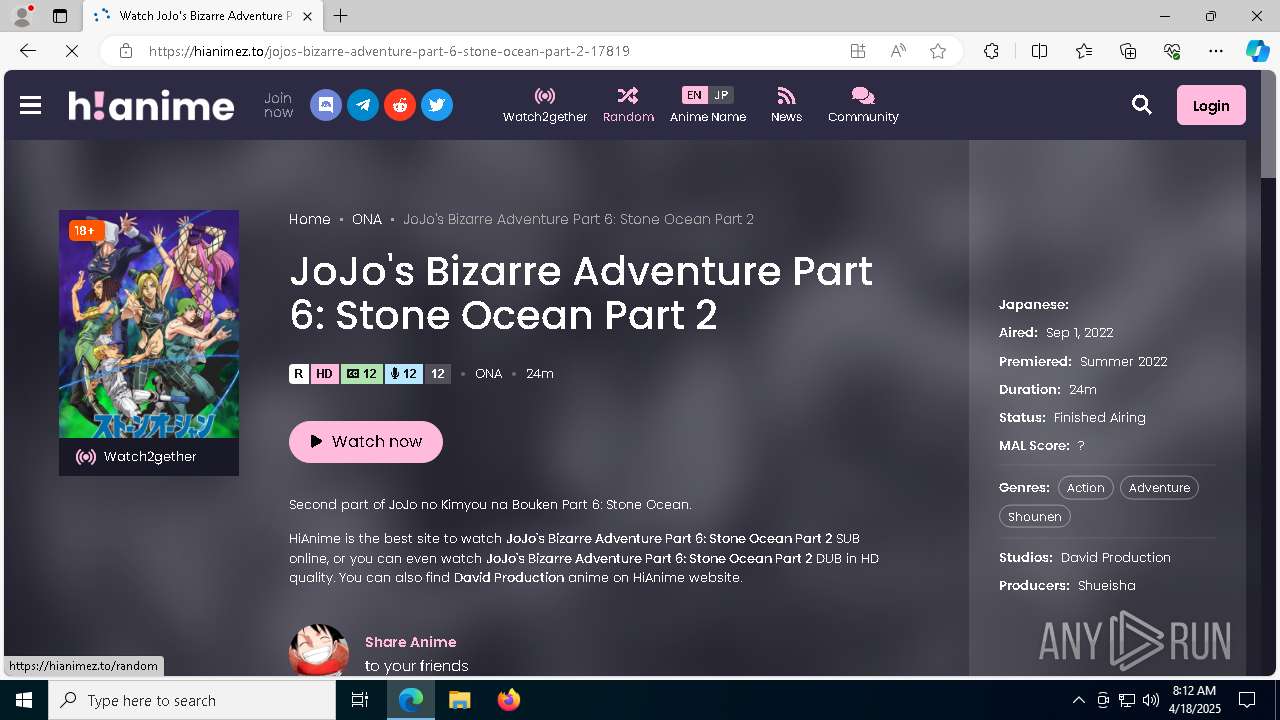1280x720 pixels.
Task: Open the ONA breadcrumb link
Action: pyautogui.click(x=367, y=219)
